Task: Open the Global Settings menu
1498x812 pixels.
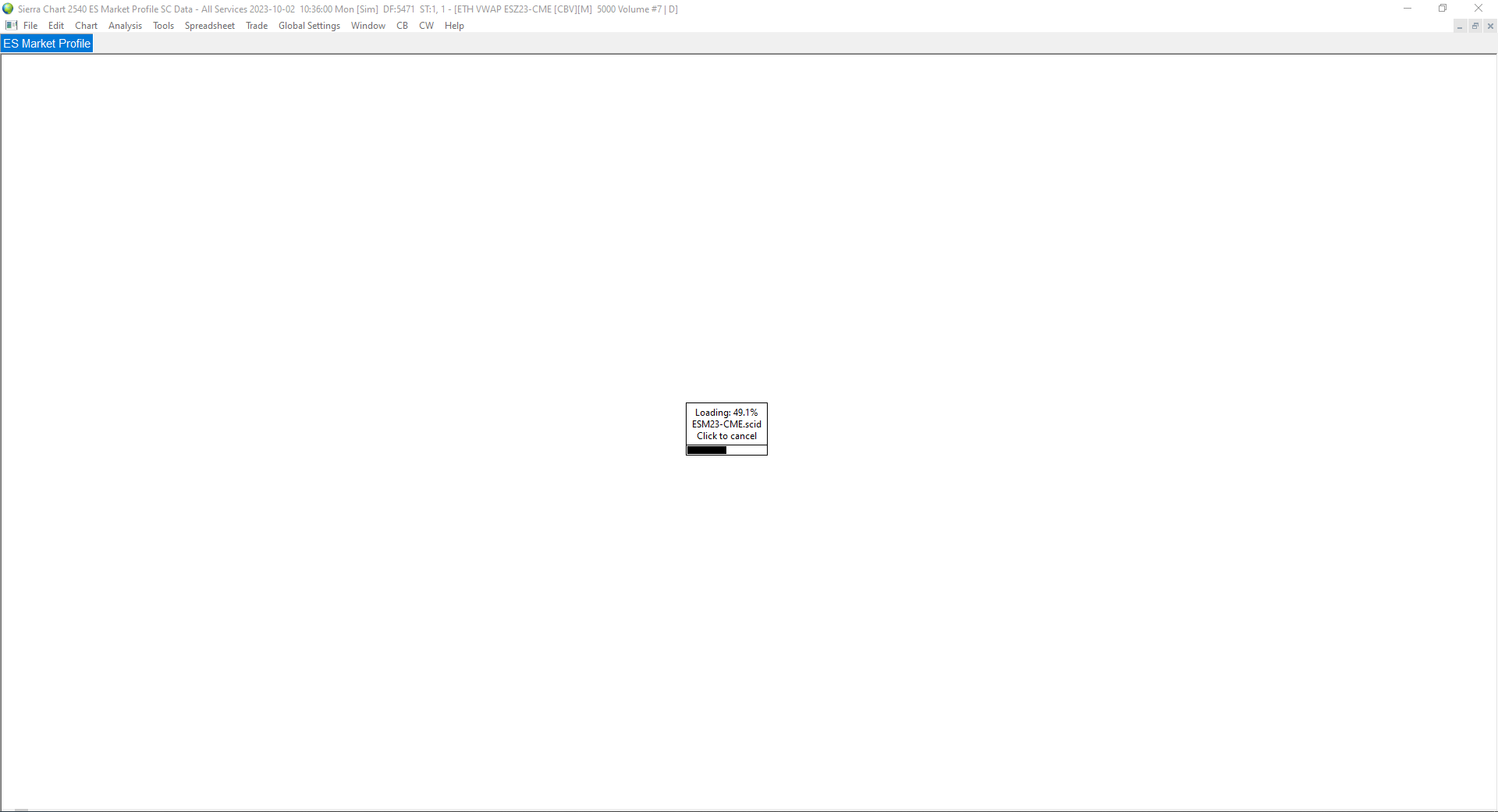Action: [309, 26]
